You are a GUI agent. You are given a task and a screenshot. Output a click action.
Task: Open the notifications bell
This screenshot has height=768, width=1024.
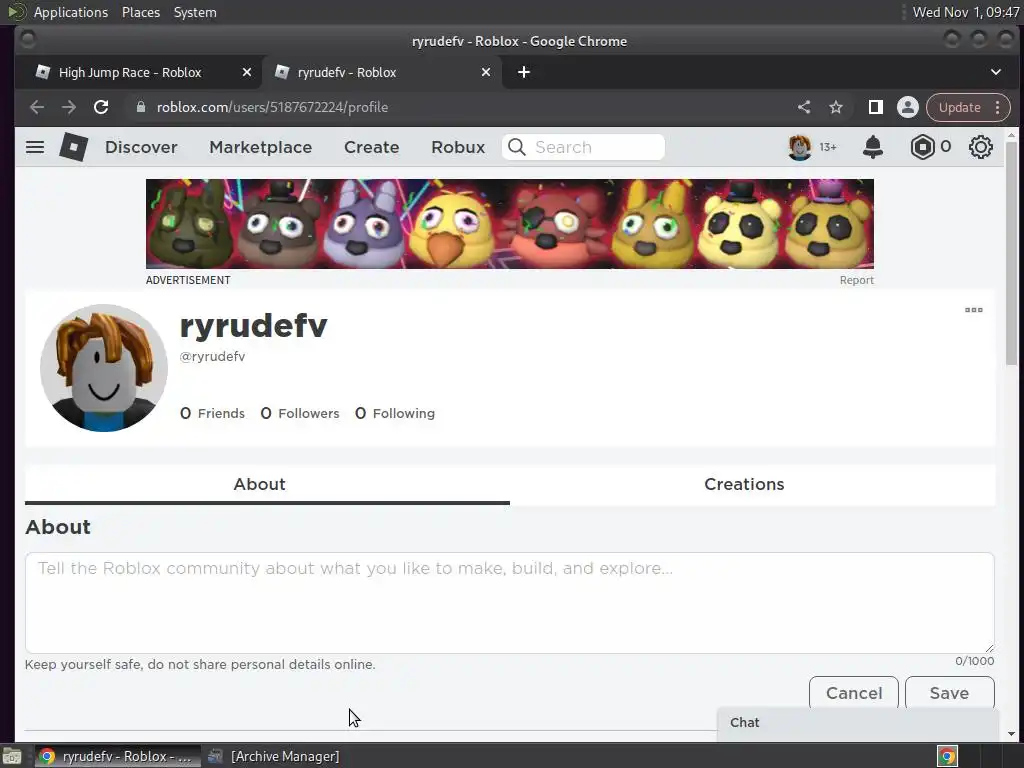pos(872,147)
